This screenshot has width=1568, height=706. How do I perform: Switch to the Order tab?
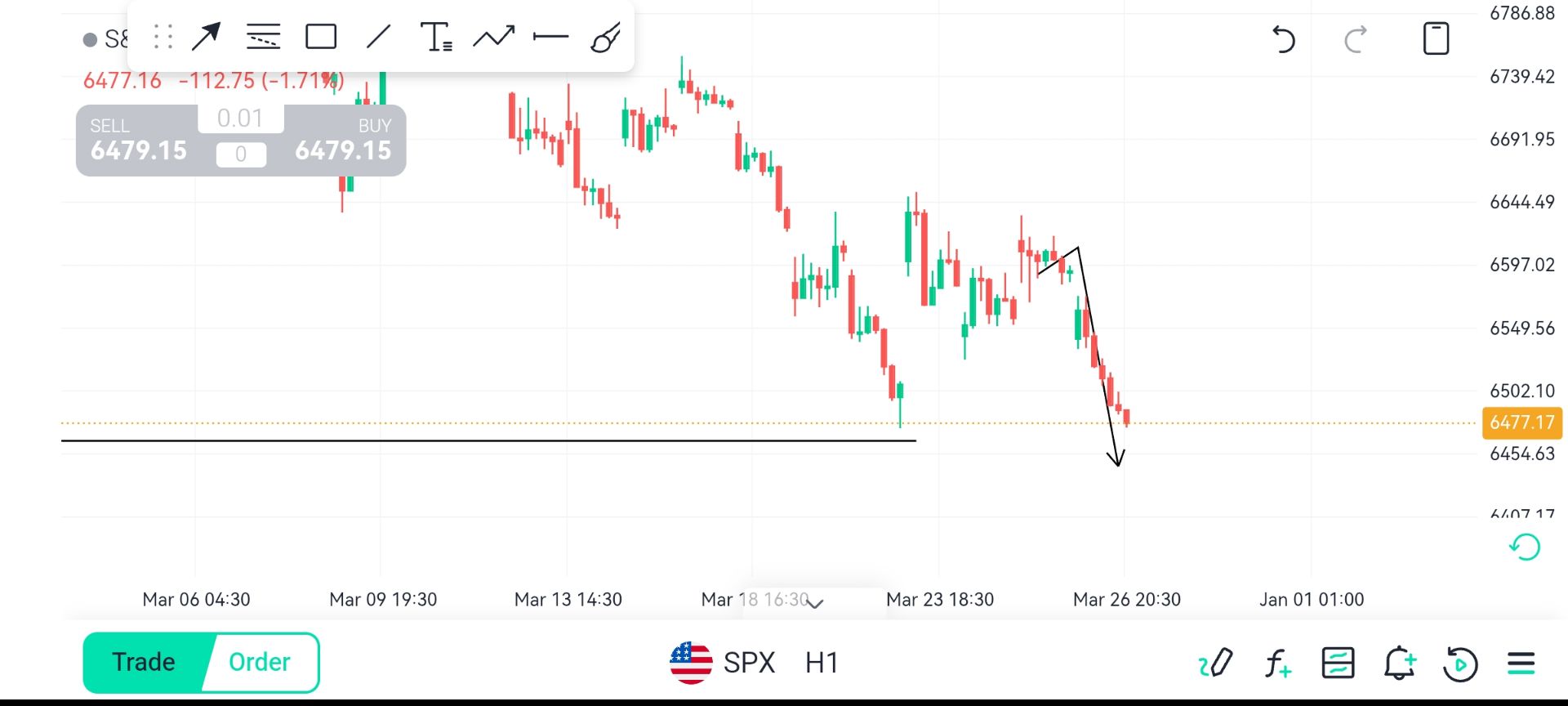[x=260, y=662]
